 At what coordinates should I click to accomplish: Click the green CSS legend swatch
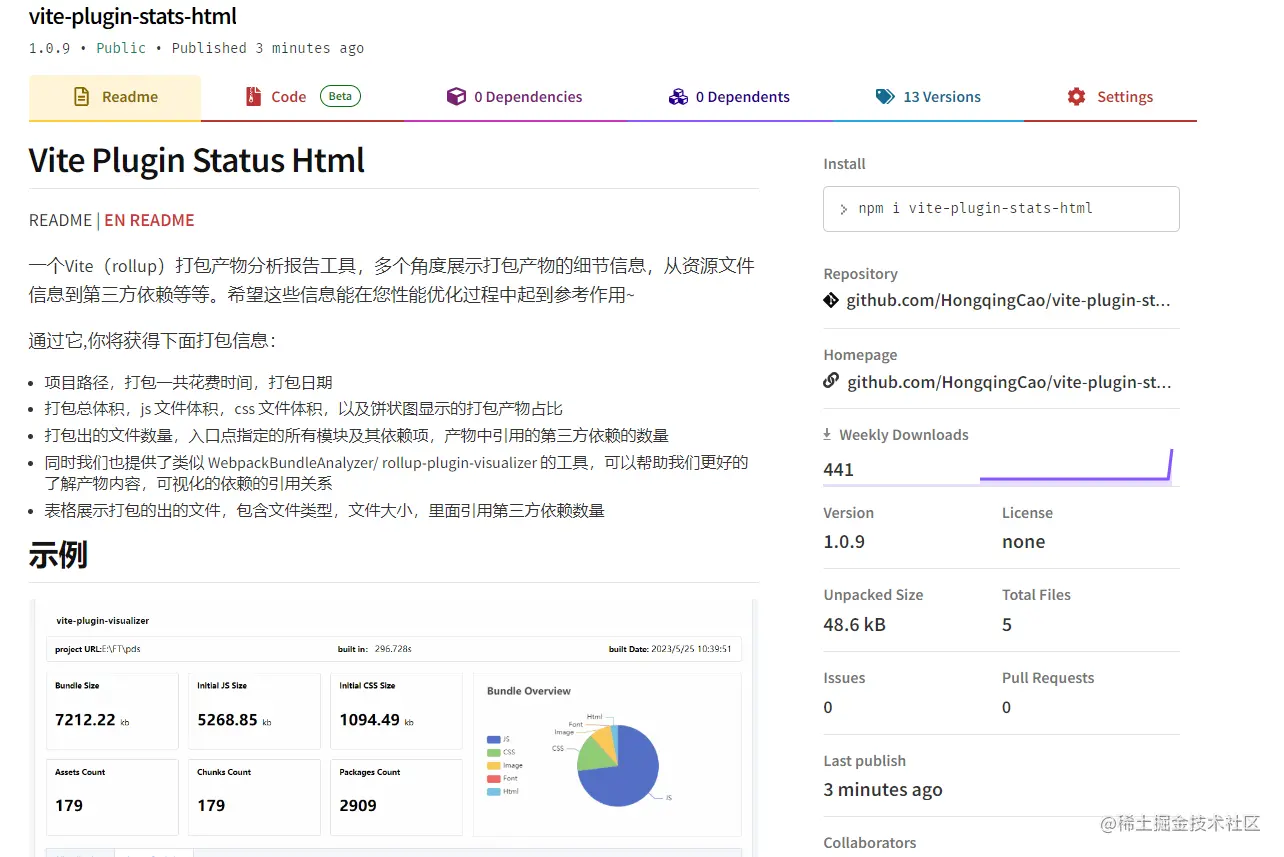[x=493, y=752]
